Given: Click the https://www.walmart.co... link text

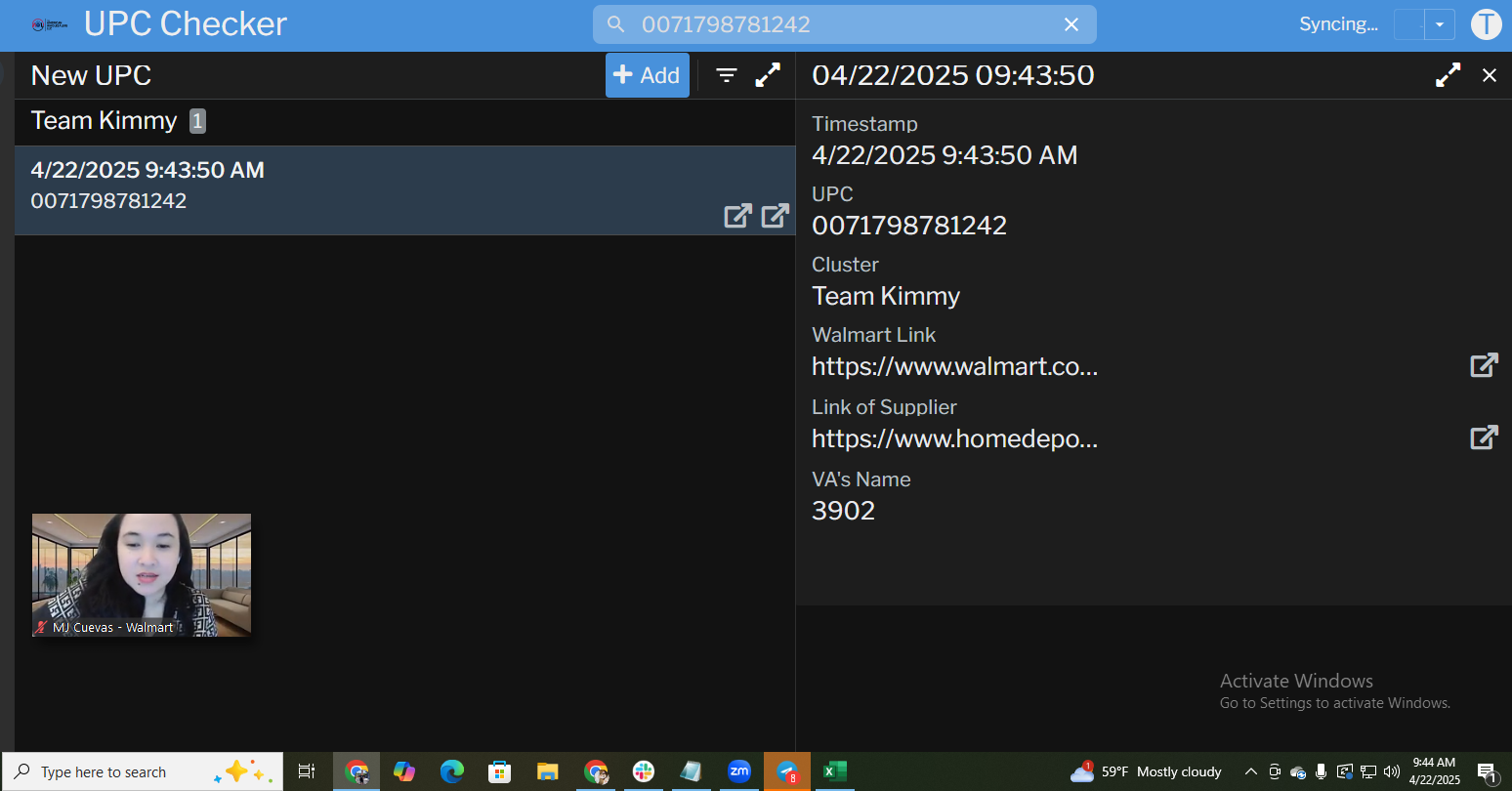Looking at the screenshot, I should [954, 366].
